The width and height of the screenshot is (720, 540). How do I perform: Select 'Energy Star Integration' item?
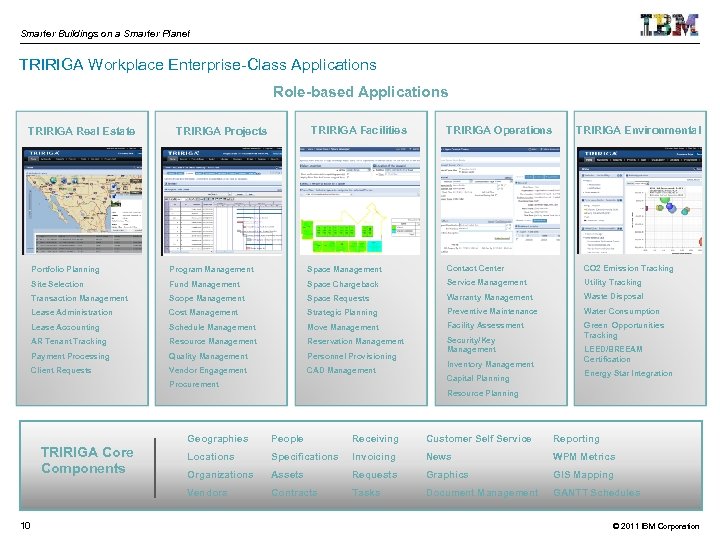click(x=628, y=373)
